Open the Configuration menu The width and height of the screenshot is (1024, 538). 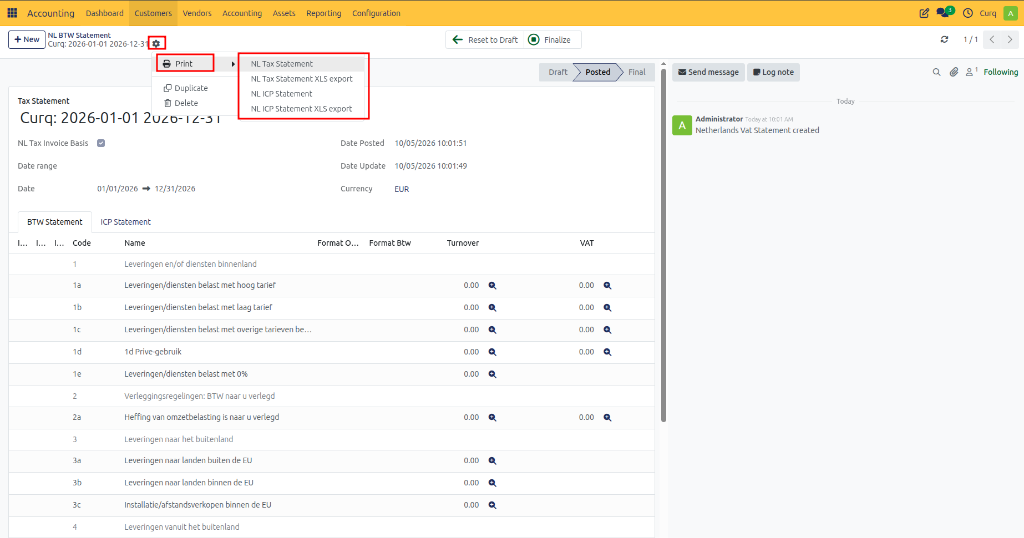[376, 13]
